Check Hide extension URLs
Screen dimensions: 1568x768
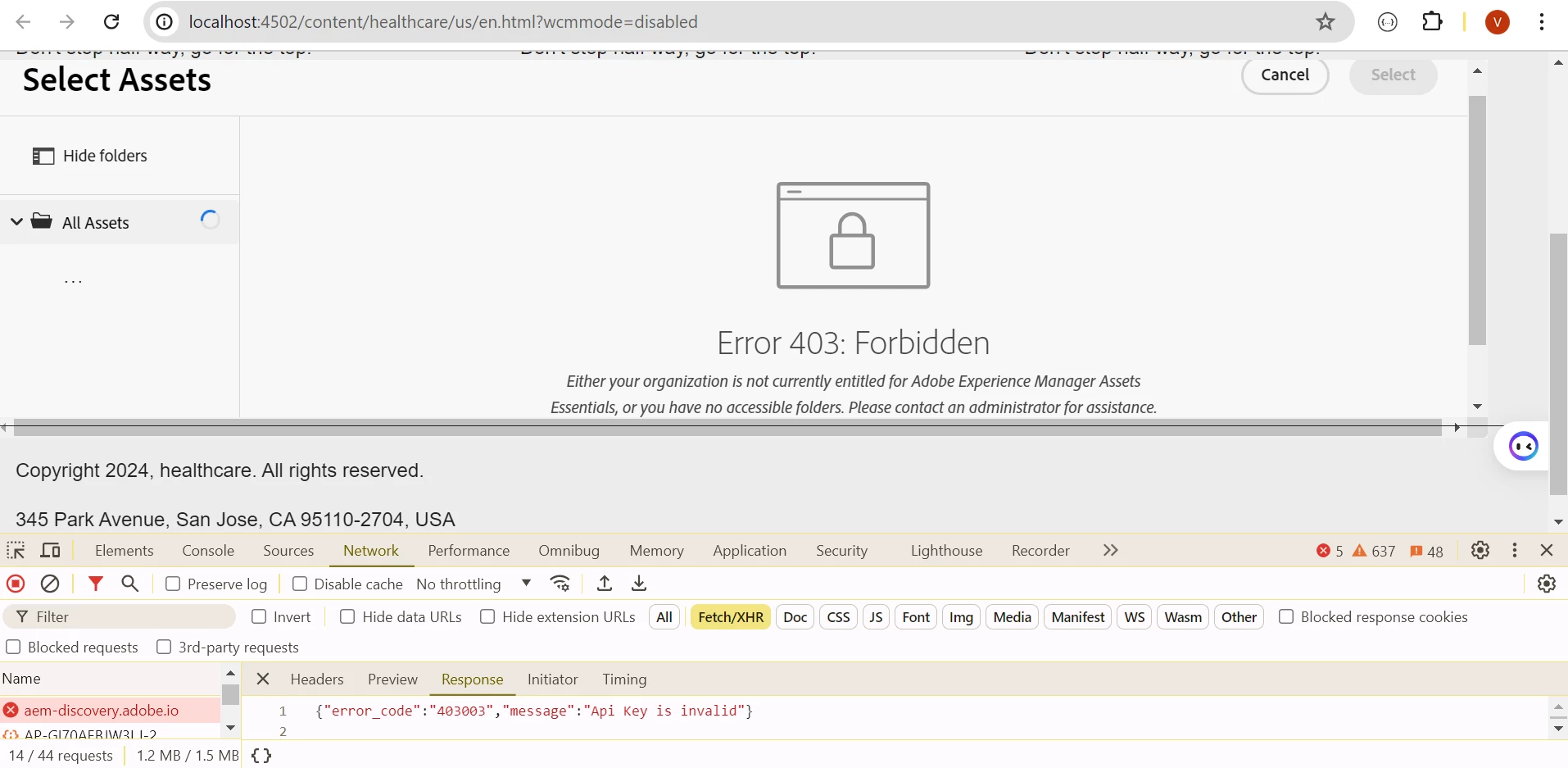(x=487, y=616)
